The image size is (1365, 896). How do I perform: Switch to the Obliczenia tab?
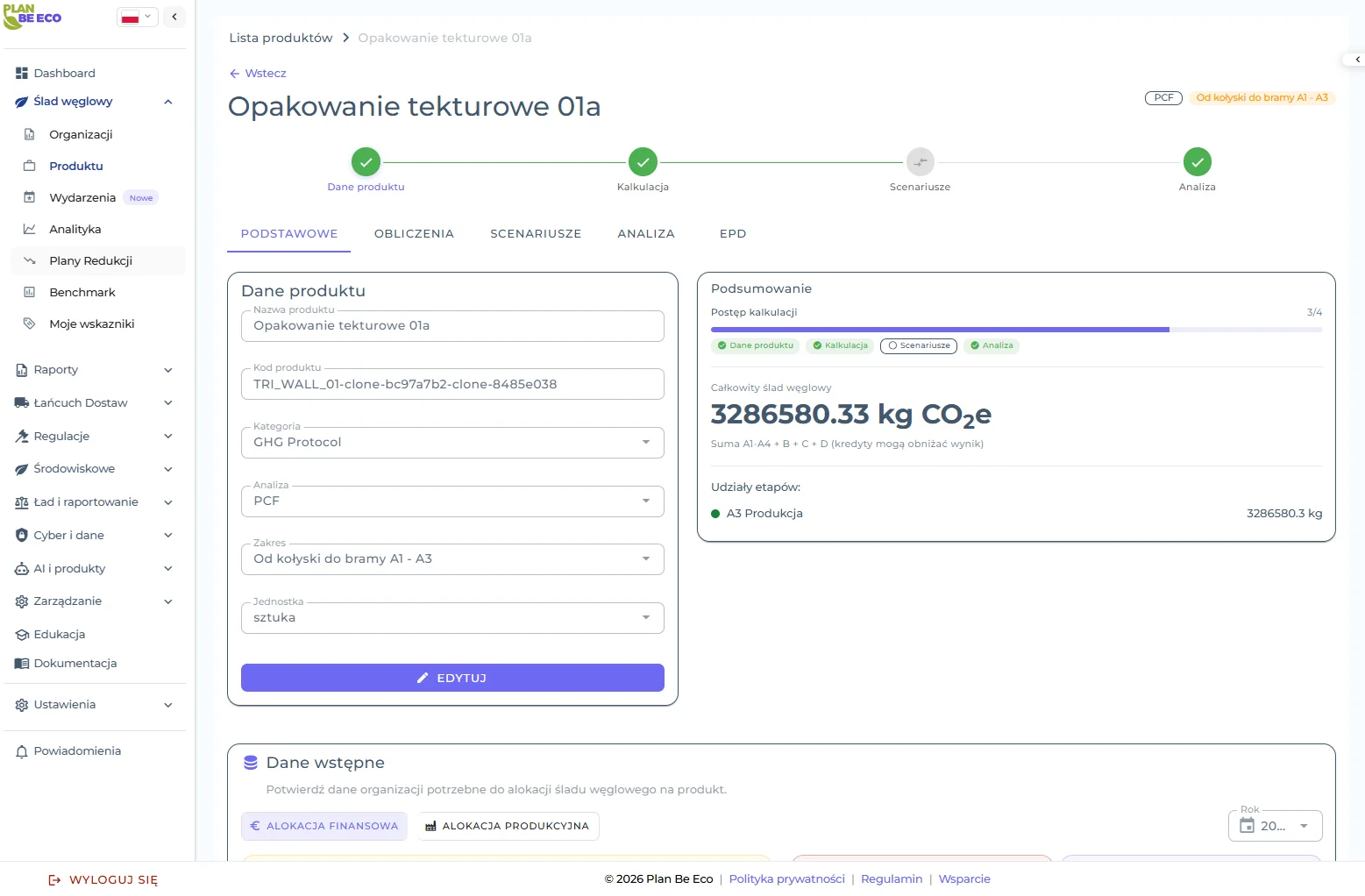tap(414, 234)
